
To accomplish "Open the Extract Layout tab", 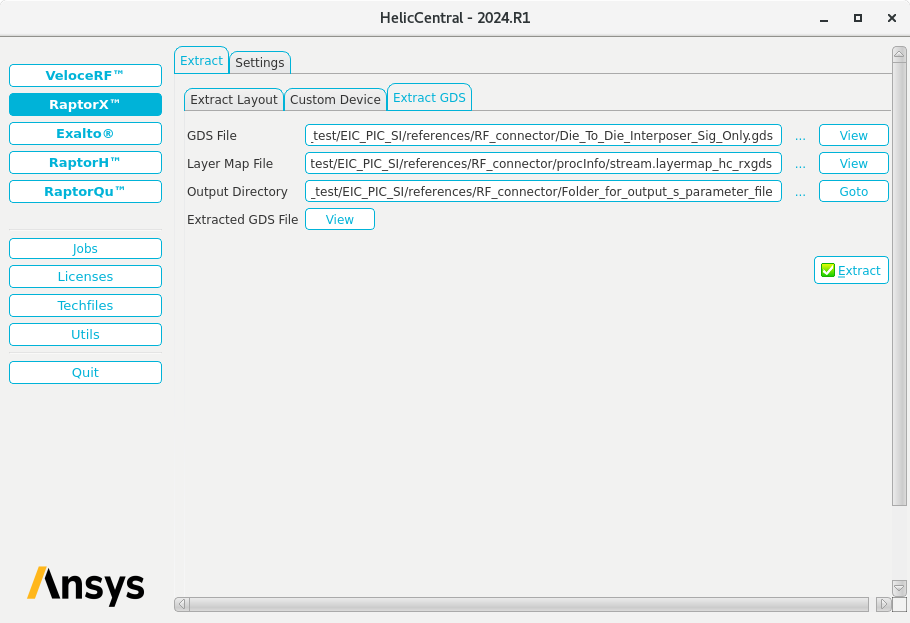I will pos(234,100).
